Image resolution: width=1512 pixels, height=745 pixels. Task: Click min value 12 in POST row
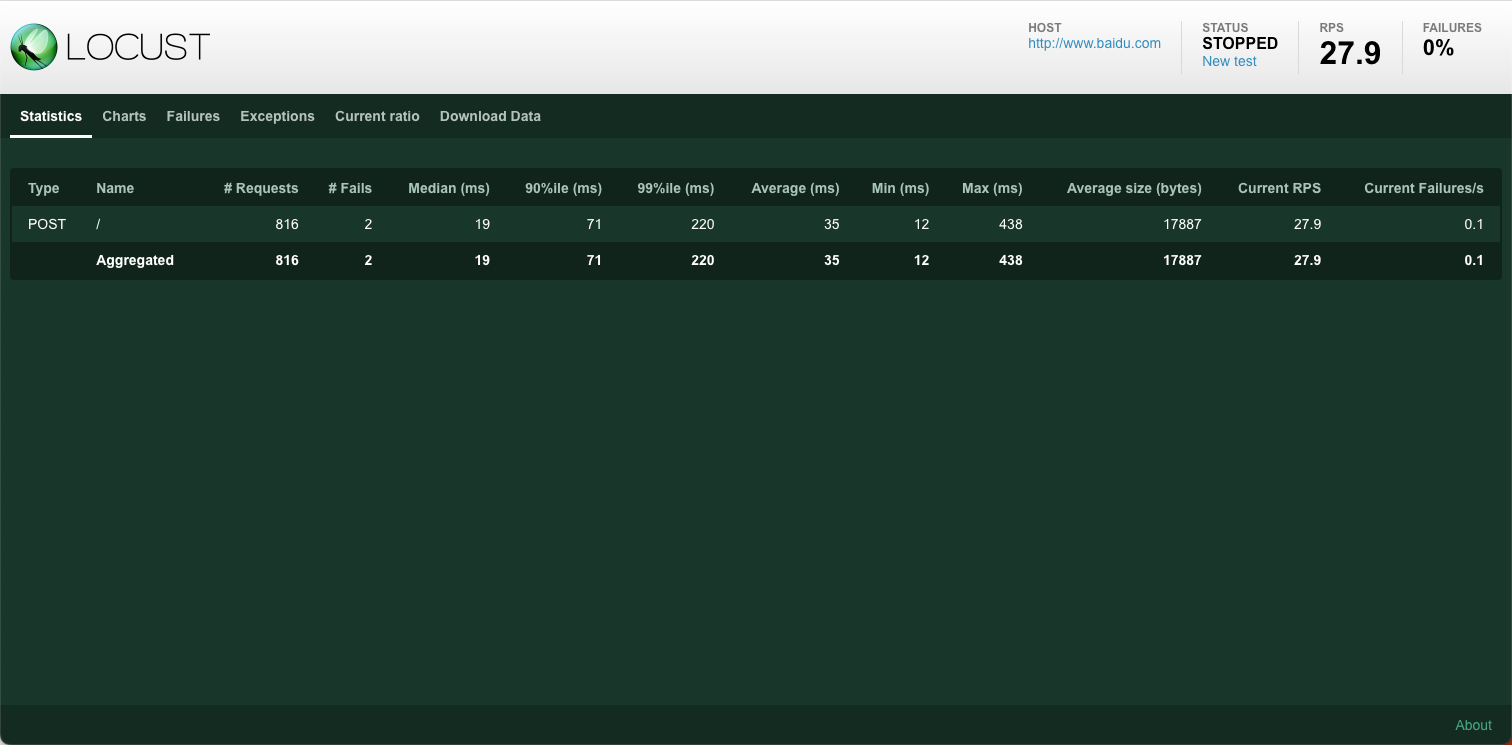(x=921, y=224)
